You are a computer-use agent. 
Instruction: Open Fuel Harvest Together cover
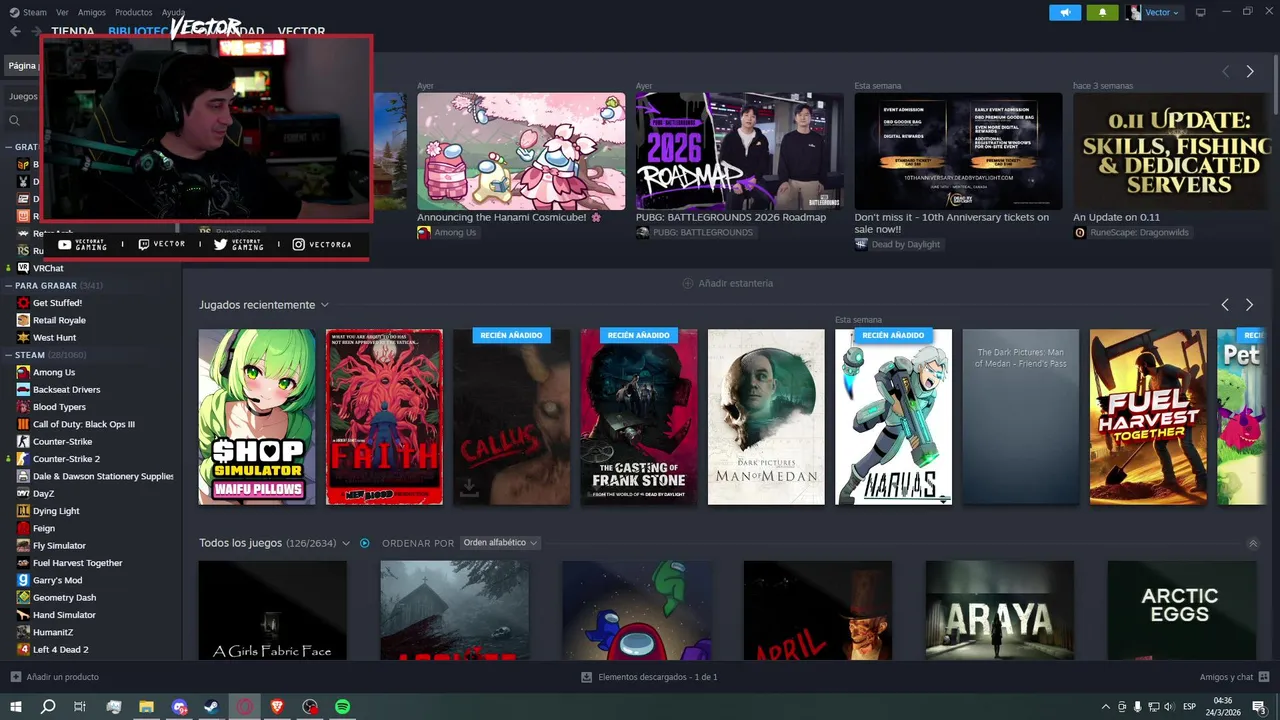(1148, 417)
